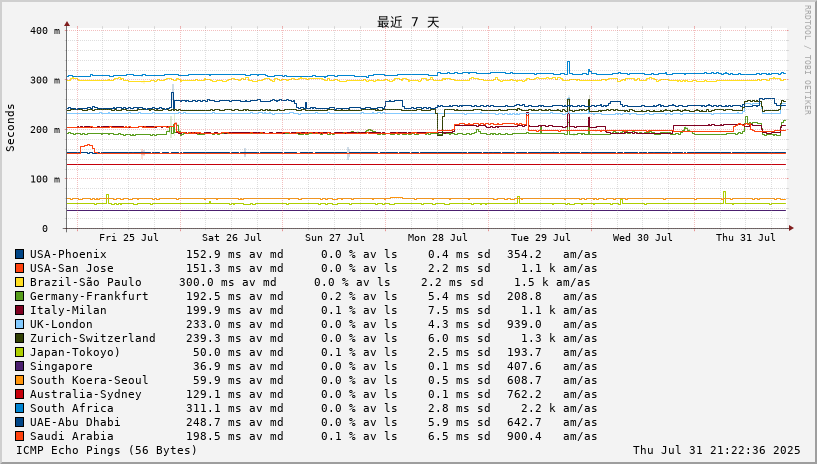Click the Japan-Tokoyo lime legend swatch

point(19,353)
